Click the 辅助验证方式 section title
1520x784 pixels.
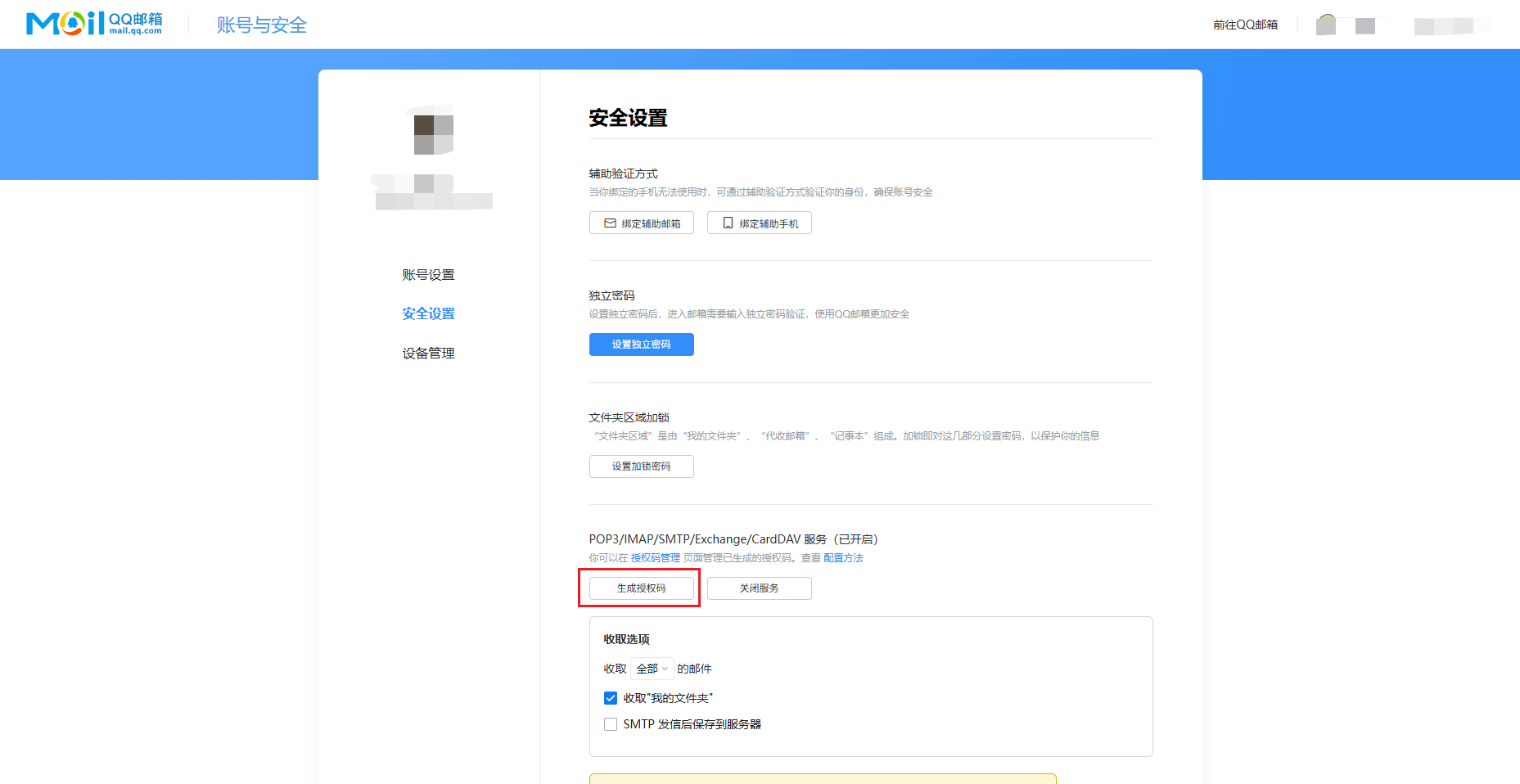[624, 173]
